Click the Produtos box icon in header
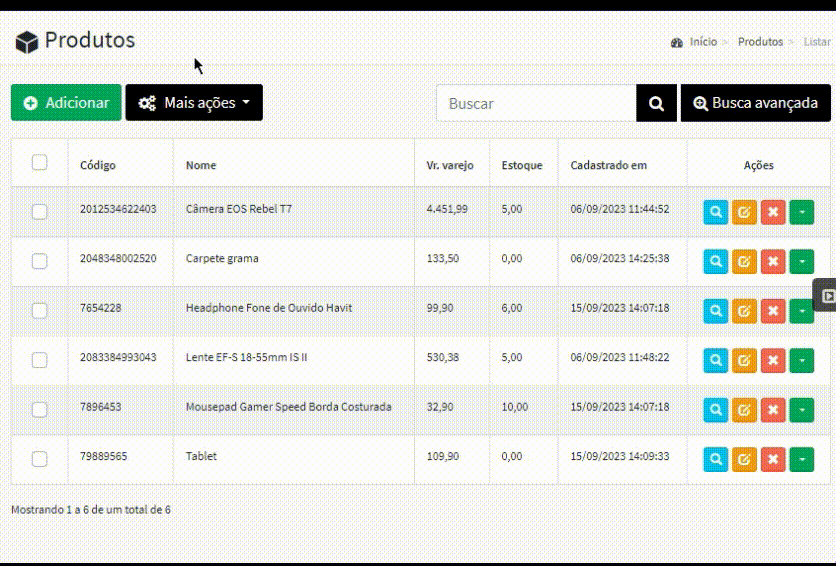 pos(27,42)
